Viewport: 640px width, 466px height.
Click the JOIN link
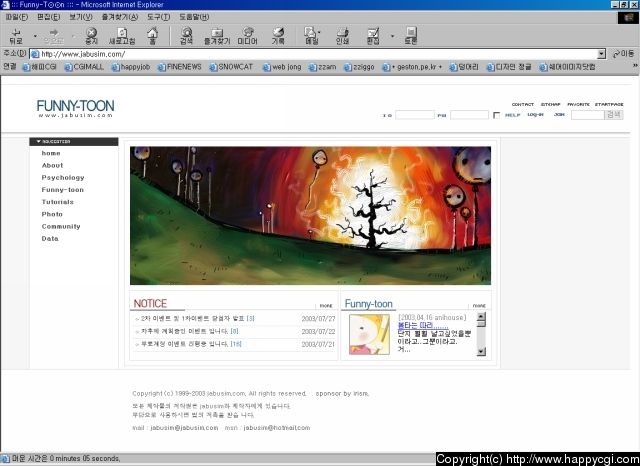coord(559,115)
